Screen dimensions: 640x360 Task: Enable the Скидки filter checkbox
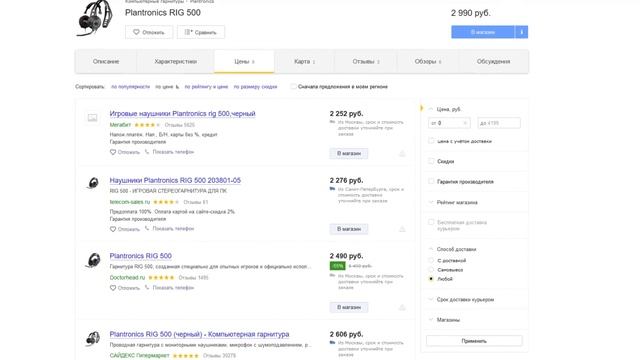pyautogui.click(x=431, y=161)
